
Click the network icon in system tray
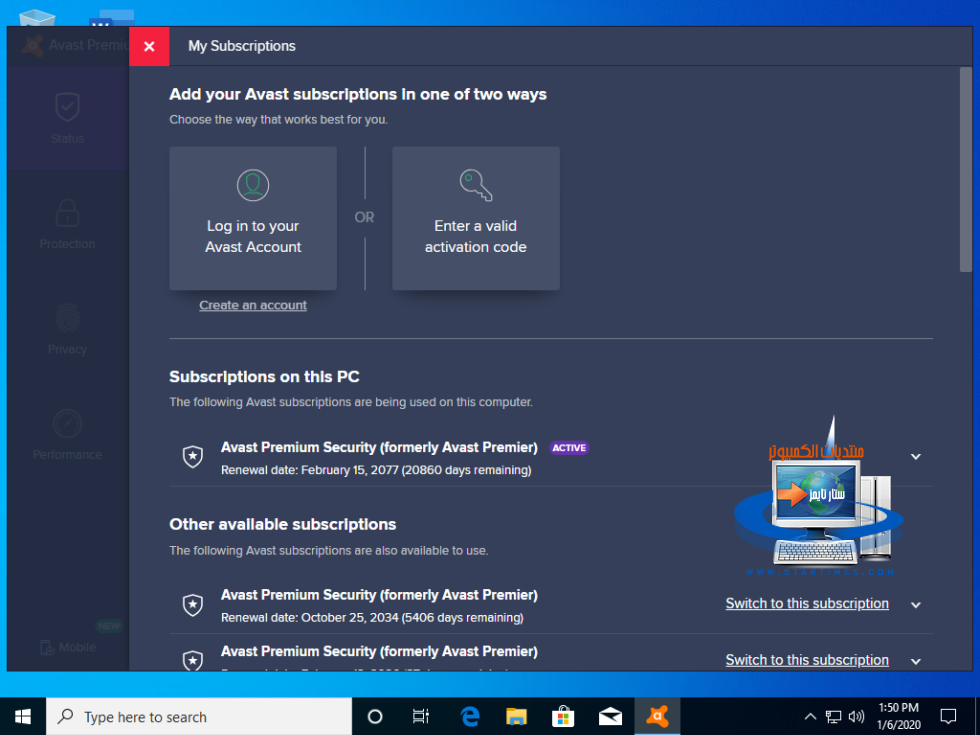tap(833, 716)
